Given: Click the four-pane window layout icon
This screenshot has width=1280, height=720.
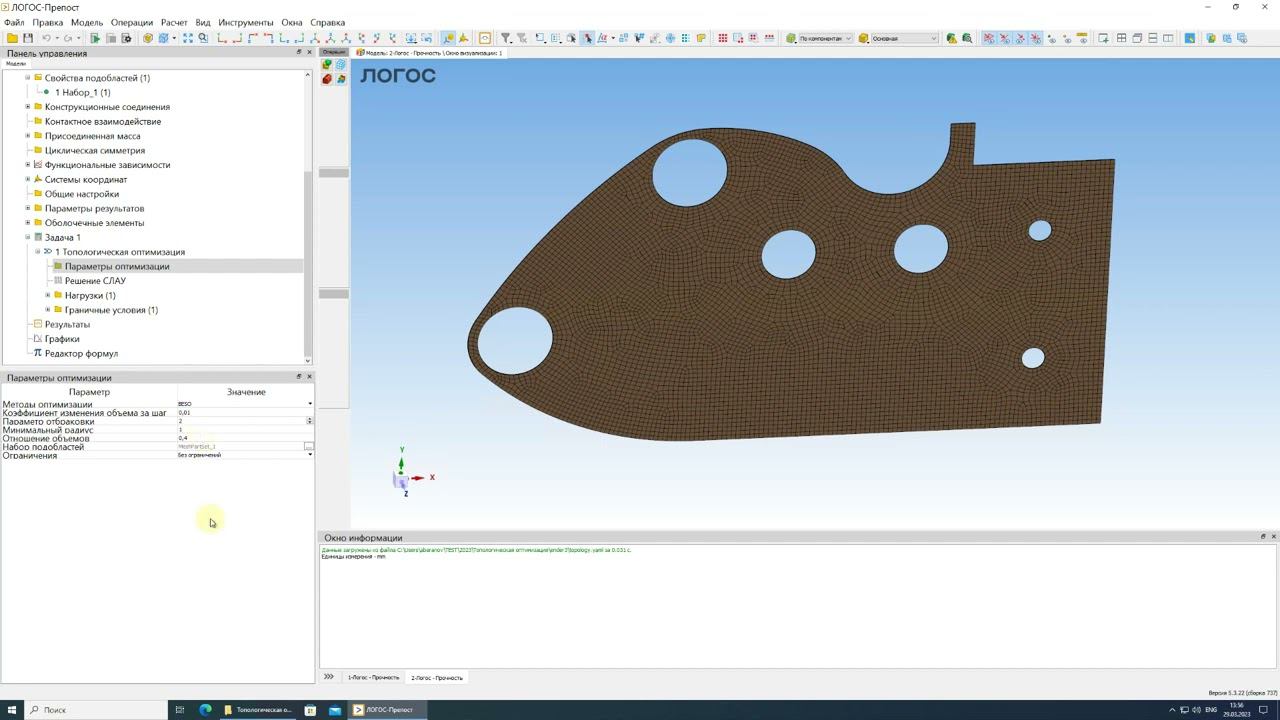Looking at the screenshot, I should coord(1121,38).
